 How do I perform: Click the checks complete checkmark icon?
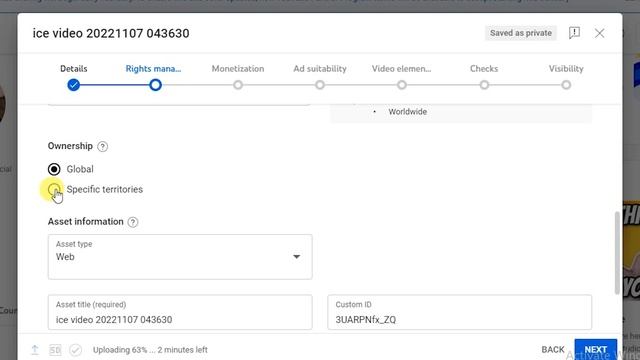tap(76, 350)
